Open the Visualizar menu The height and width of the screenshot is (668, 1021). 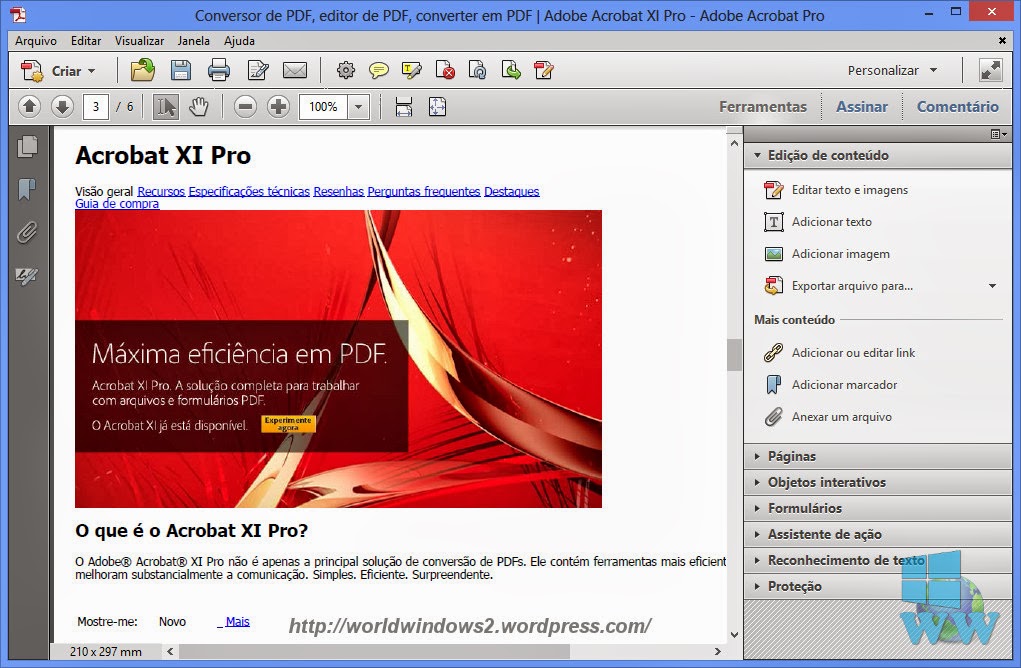point(139,40)
